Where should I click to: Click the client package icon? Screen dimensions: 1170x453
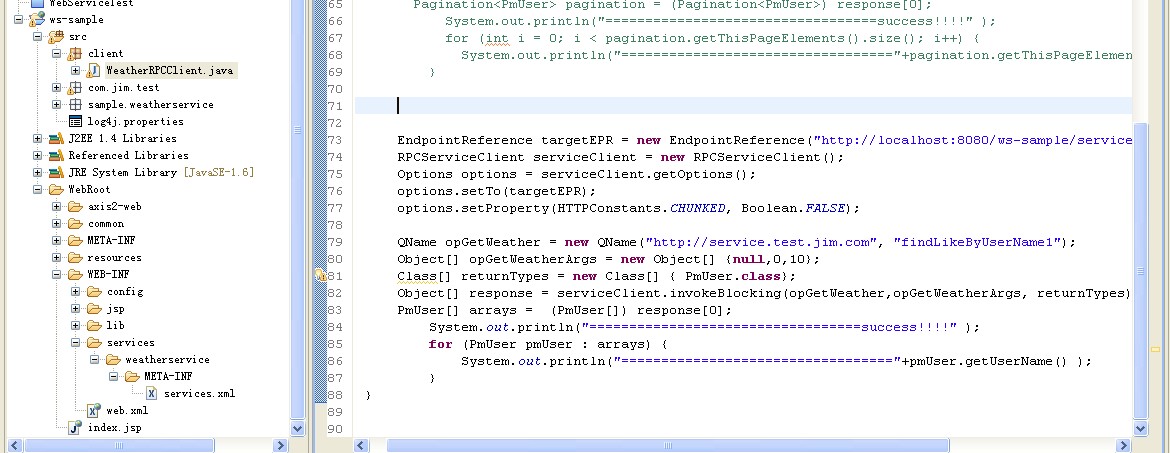[x=75, y=54]
